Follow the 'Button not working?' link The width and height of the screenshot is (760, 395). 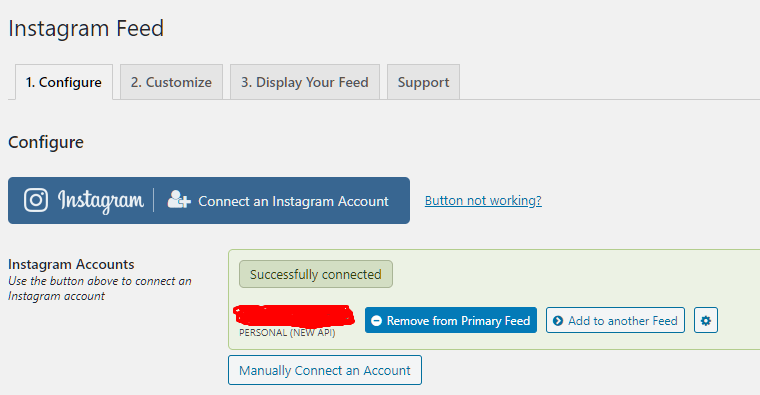tap(483, 201)
